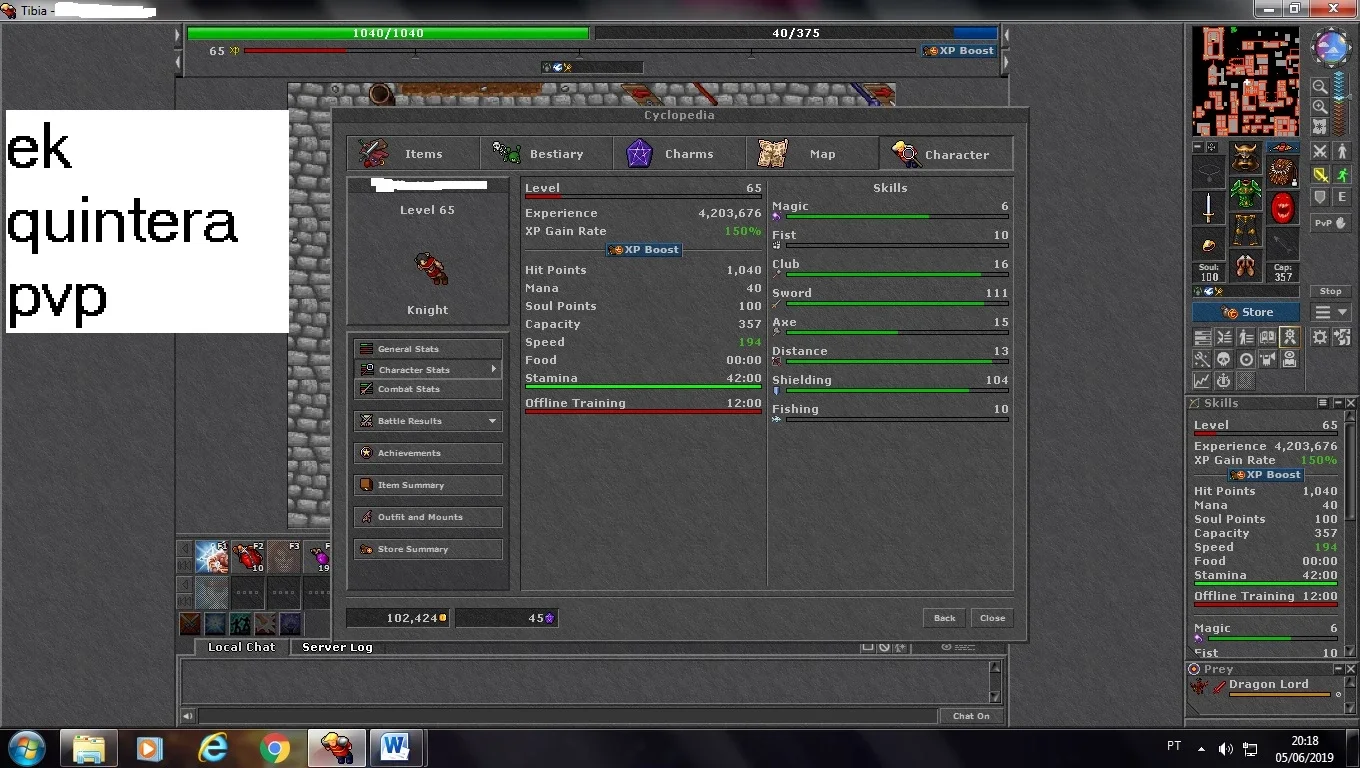Open analytics line chart icon button
1360x768 pixels.
[x=1202, y=381]
